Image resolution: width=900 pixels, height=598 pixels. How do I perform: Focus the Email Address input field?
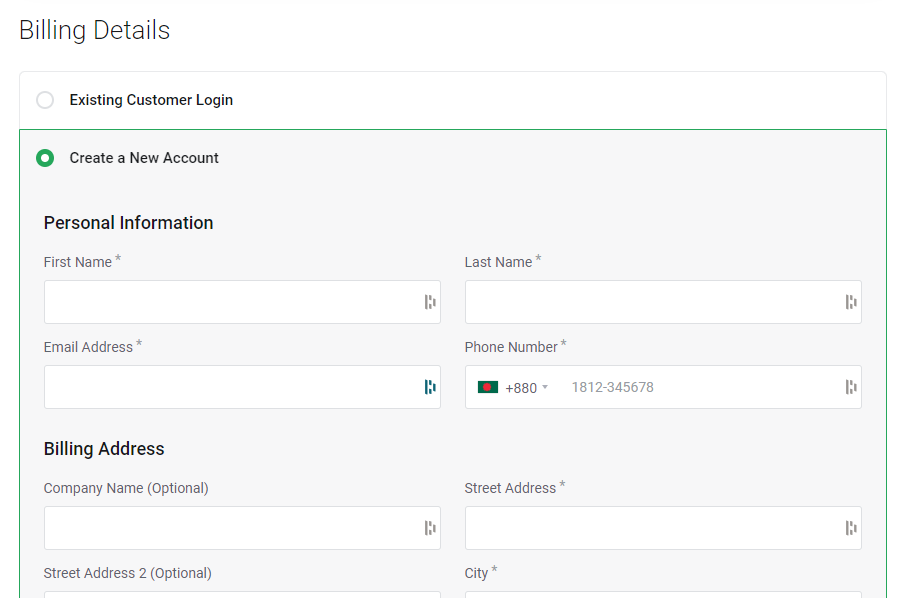pos(242,387)
